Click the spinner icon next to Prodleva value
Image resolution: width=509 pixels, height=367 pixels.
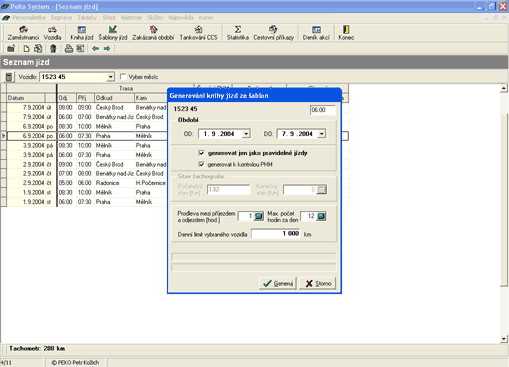coord(259,216)
